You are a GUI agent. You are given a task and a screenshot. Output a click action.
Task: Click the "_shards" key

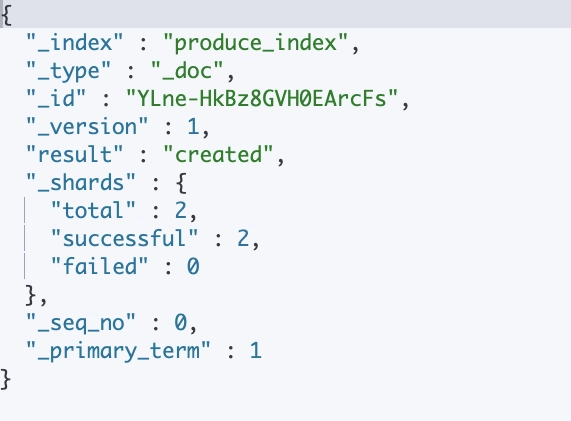tap(81, 182)
